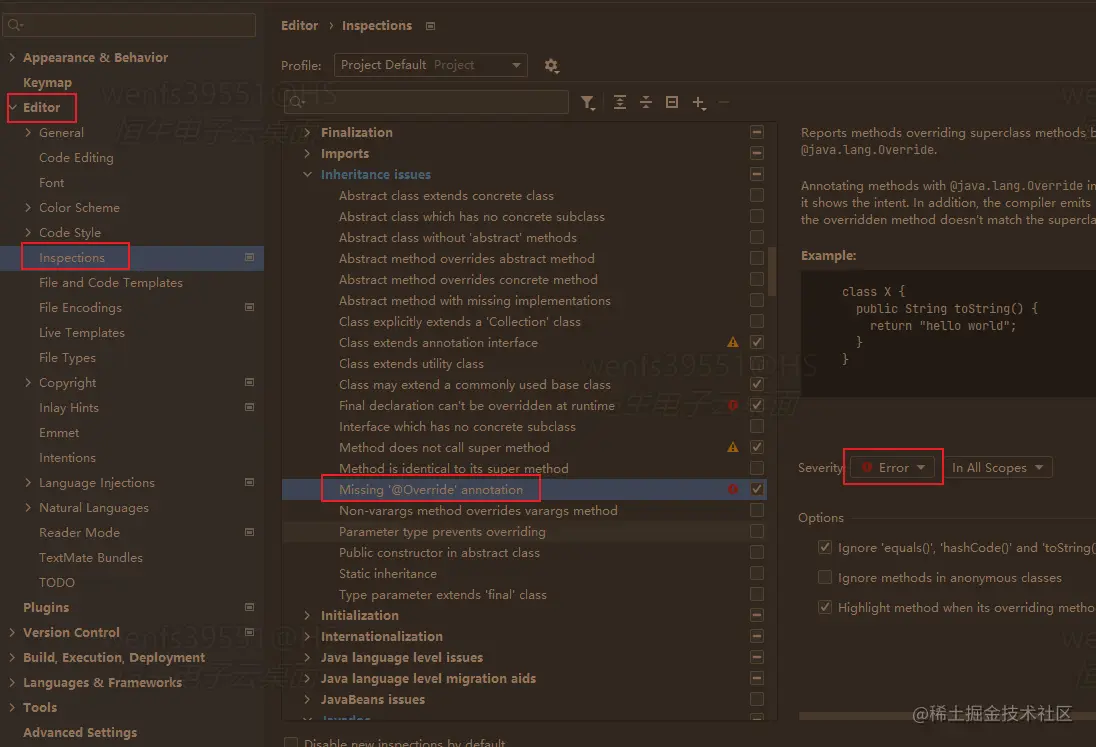Enable Ignore methods in anonymous classes
The height and width of the screenshot is (747, 1096).
point(825,577)
